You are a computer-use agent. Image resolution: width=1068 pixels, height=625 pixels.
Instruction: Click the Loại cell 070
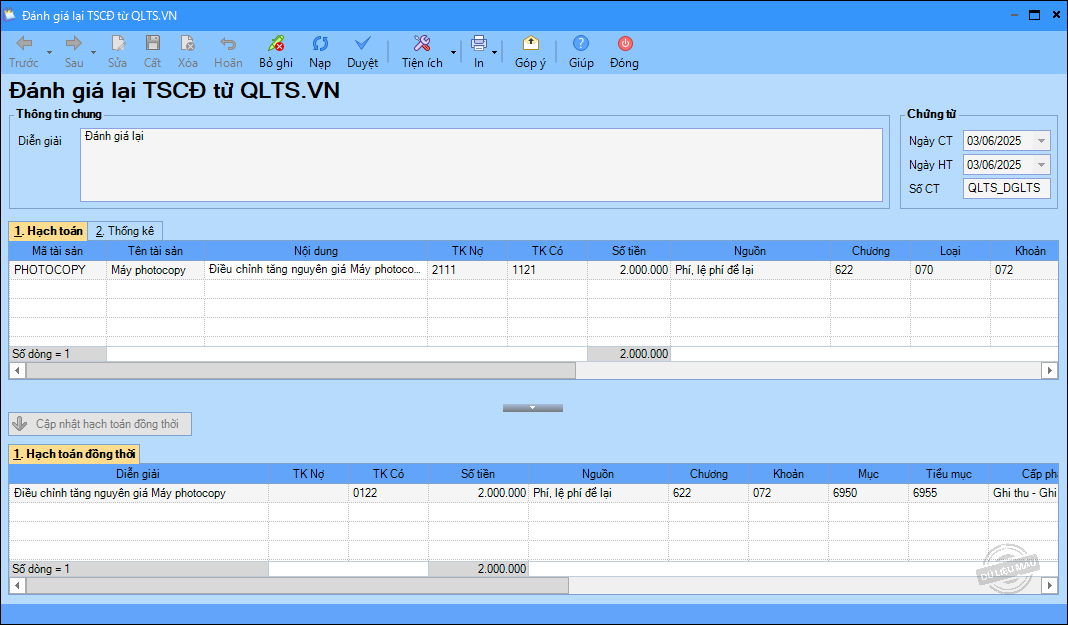coord(950,270)
